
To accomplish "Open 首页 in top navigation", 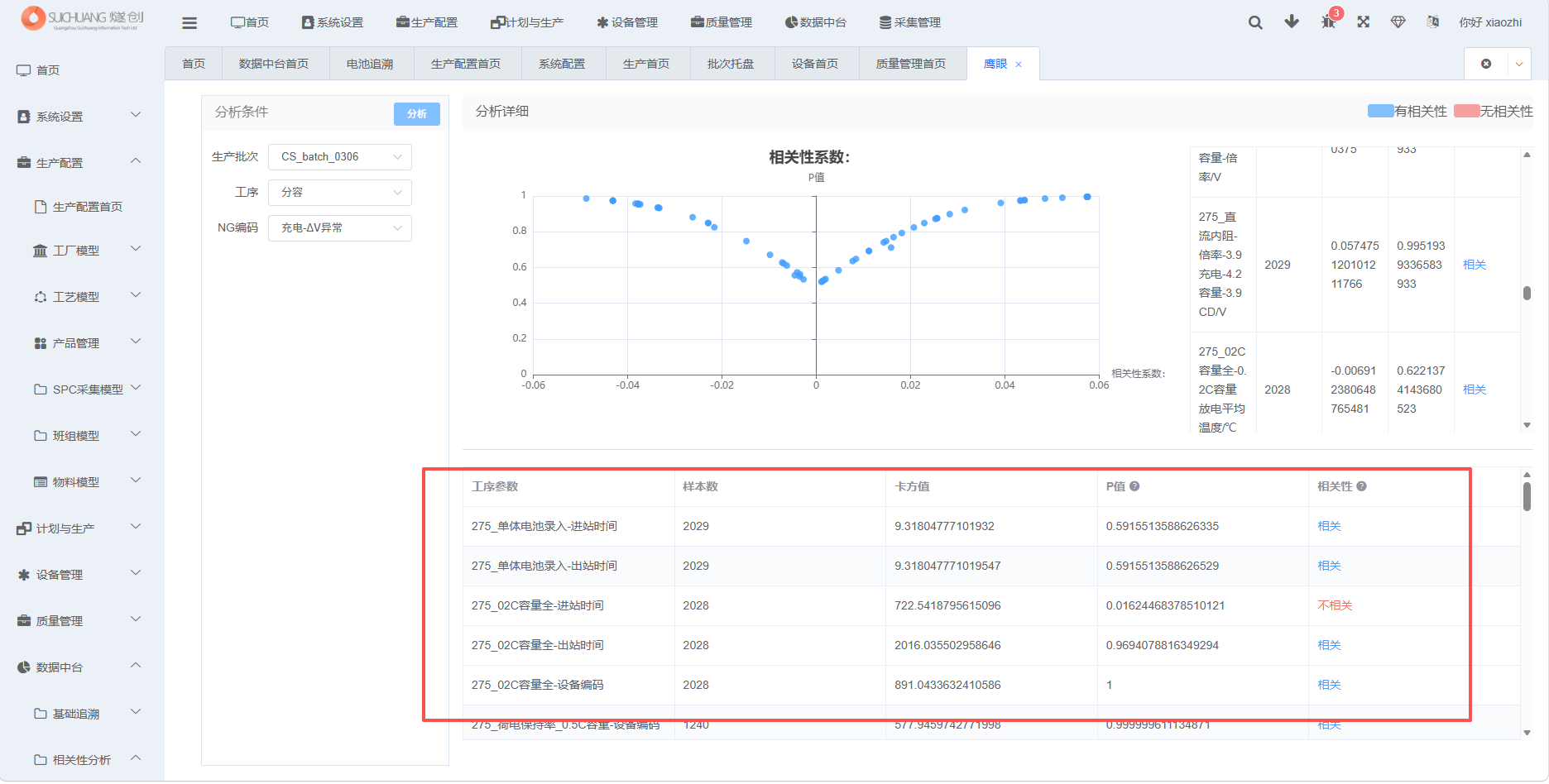I will (x=250, y=22).
